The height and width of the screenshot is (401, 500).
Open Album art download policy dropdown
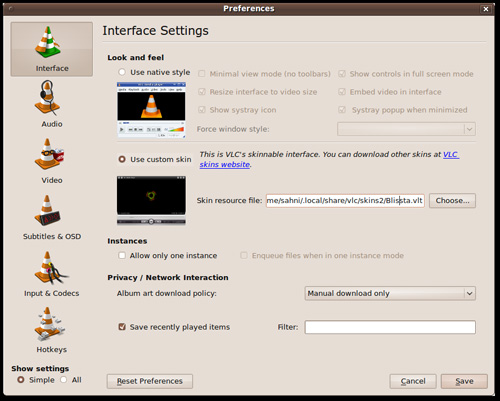pos(390,293)
